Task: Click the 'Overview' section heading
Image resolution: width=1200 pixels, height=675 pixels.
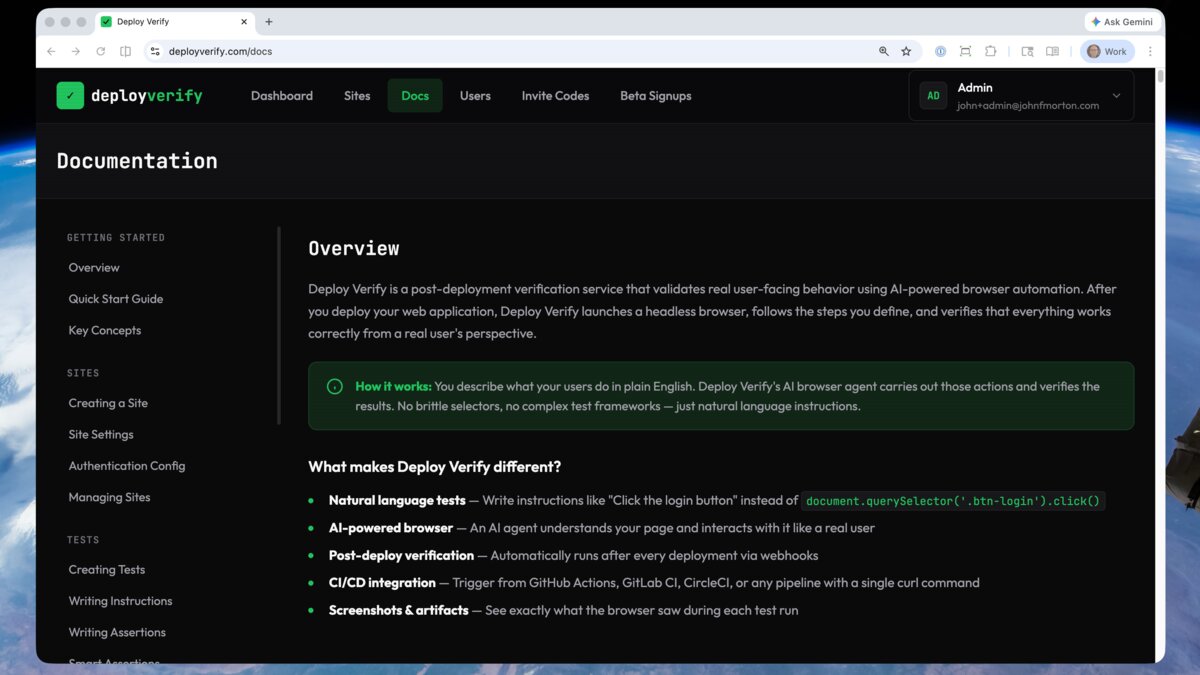Action: (x=354, y=249)
